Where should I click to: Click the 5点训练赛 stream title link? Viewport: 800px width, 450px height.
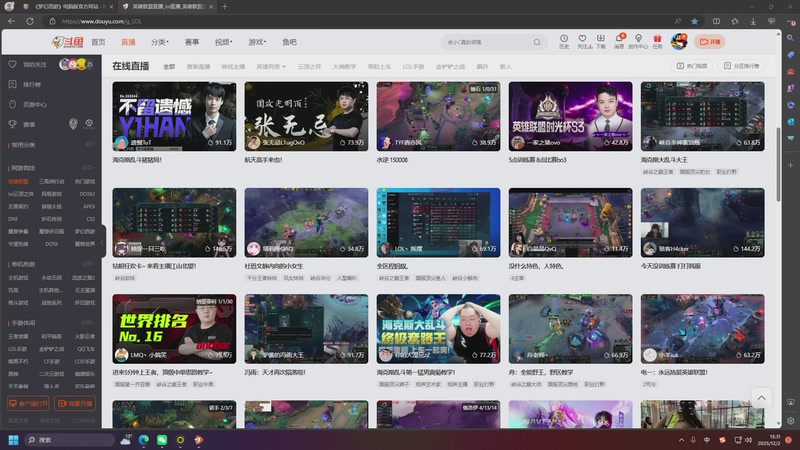[x=538, y=160]
